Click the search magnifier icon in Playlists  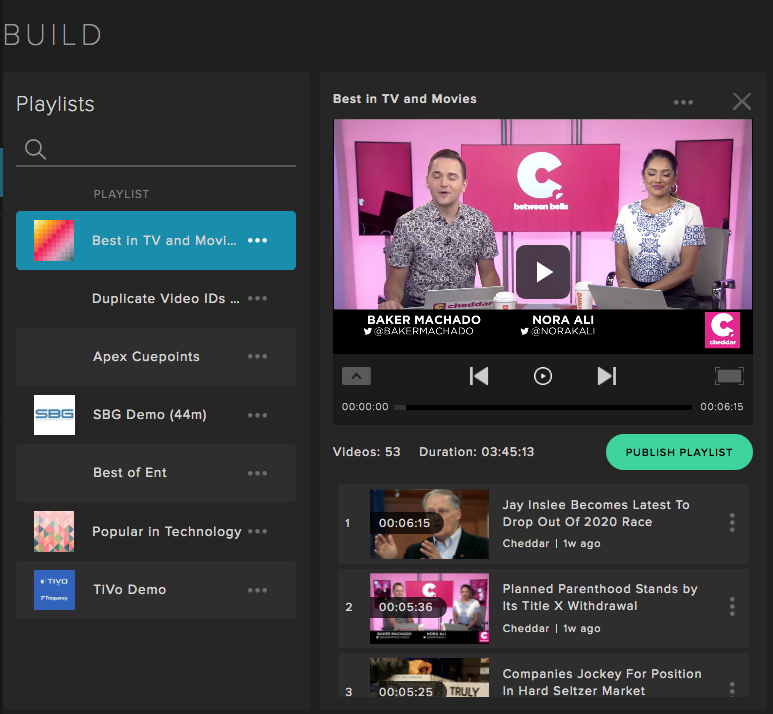[x=35, y=149]
